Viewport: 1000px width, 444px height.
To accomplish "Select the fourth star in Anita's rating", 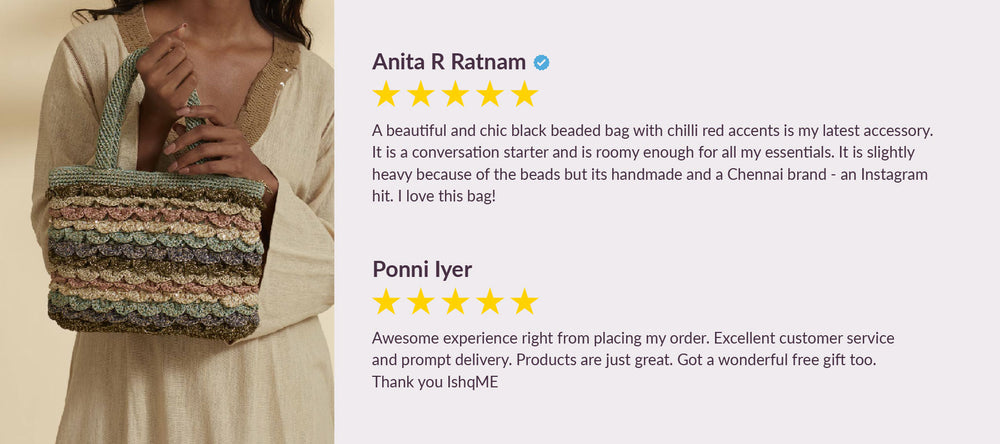I will click(490, 94).
